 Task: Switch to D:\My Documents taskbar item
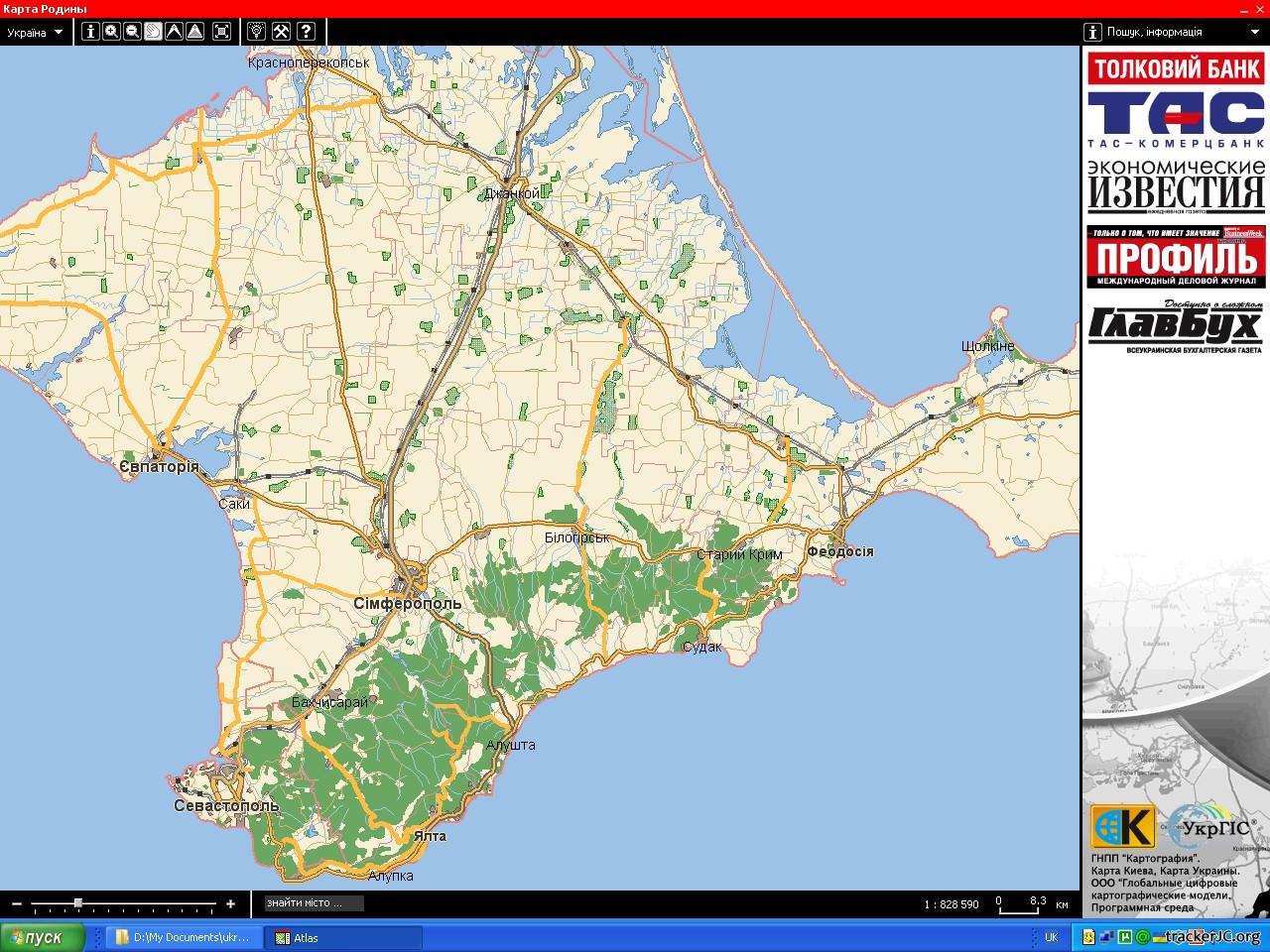185,937
